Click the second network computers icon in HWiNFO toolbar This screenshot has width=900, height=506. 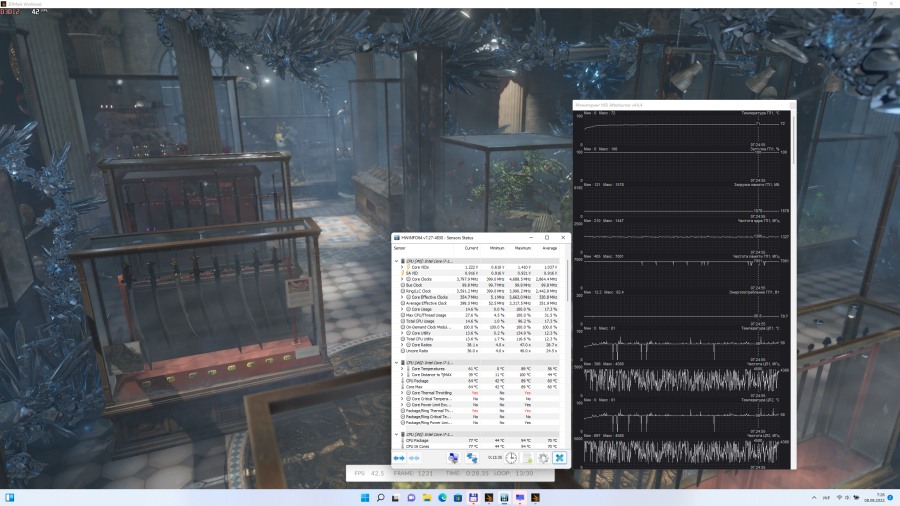pos(472,457)
